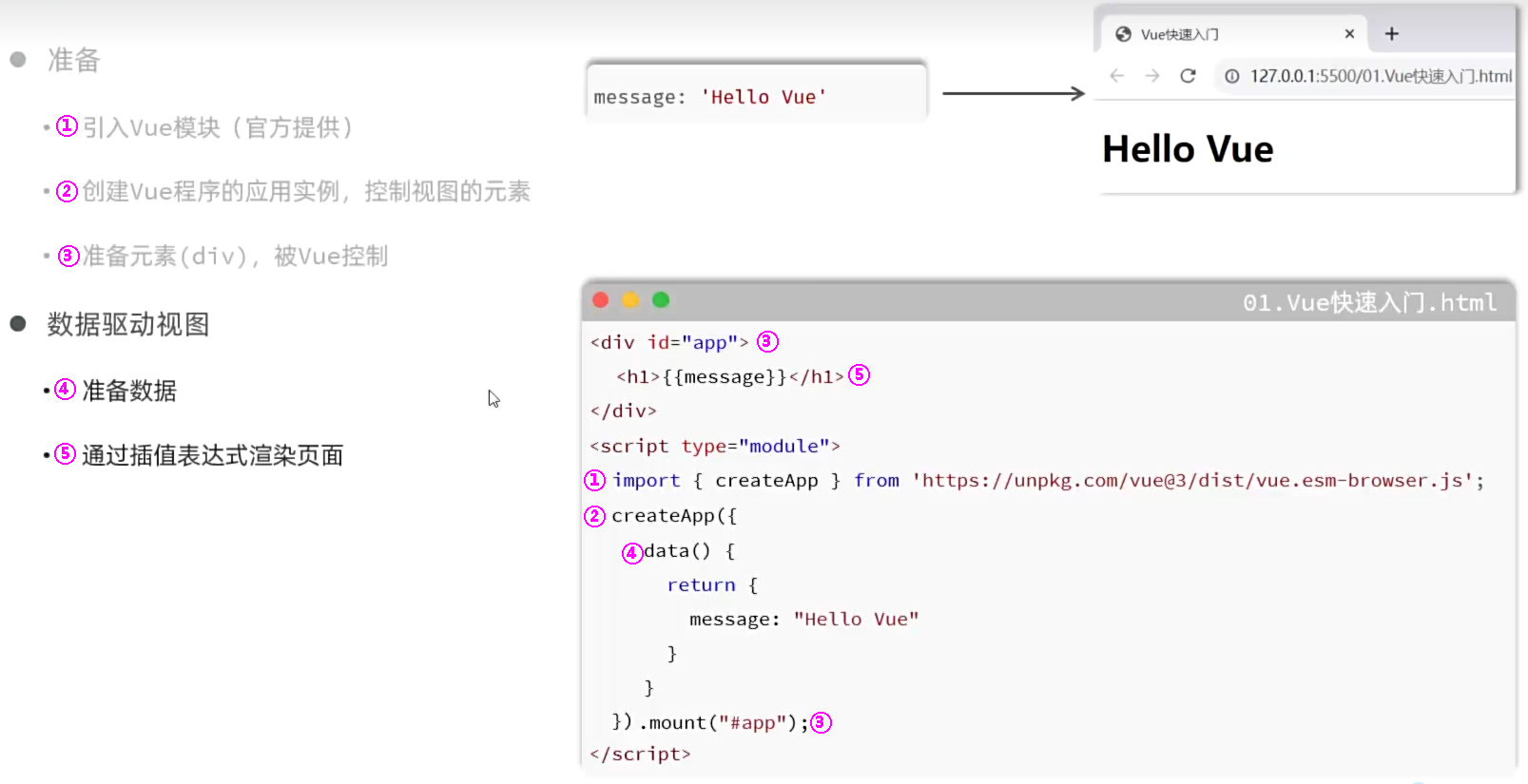The image size is (1528, 784).
Task: Click the 数据驱动视图 heading
Action: tap(128, 325)
